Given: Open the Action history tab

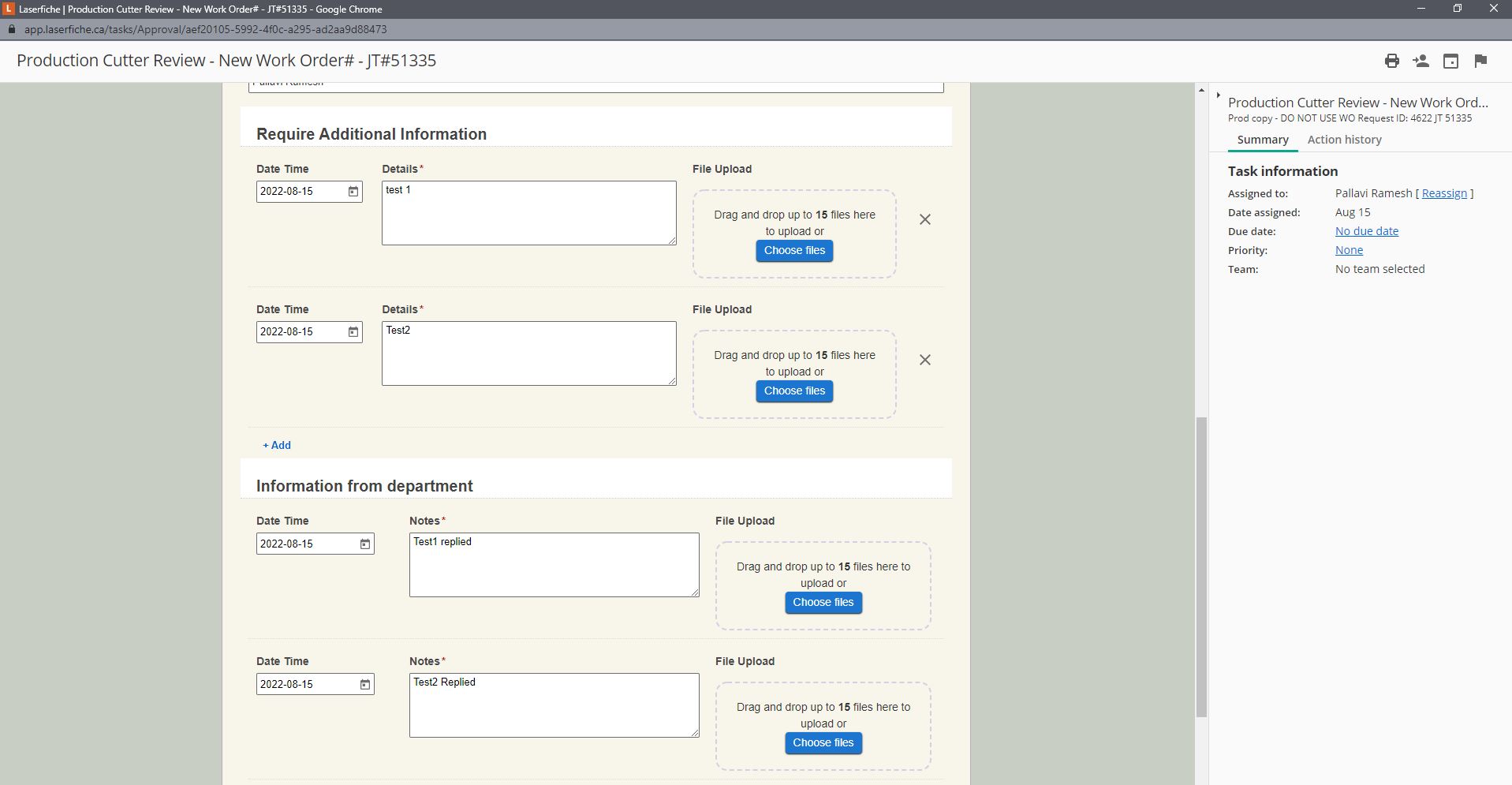Looking at the screenshot, I should tap(1344, 140).
